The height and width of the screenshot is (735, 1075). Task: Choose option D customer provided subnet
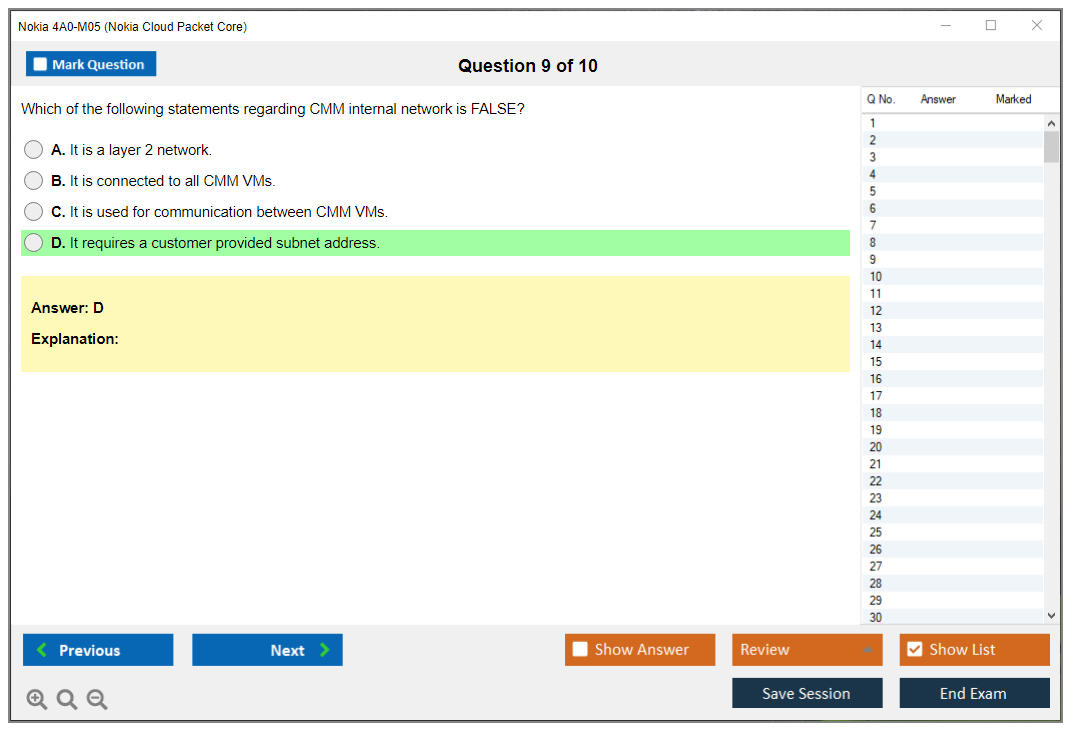pyautogui.click(x=34, y=243)
